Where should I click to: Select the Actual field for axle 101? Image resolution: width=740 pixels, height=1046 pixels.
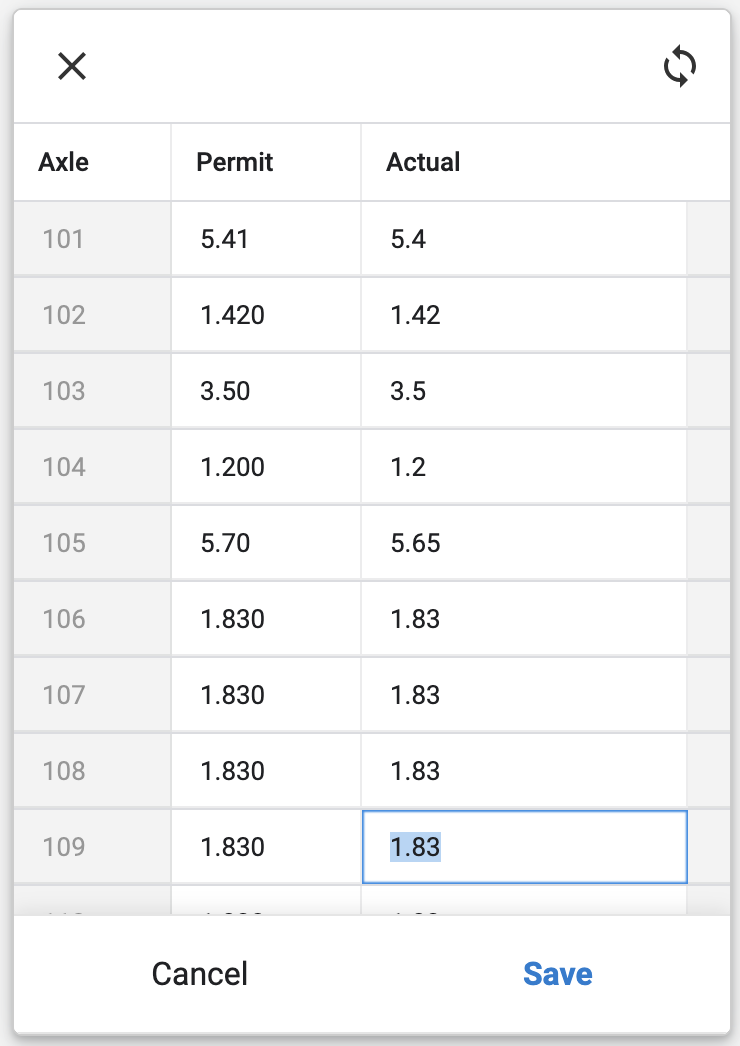[x=524, y=239]
